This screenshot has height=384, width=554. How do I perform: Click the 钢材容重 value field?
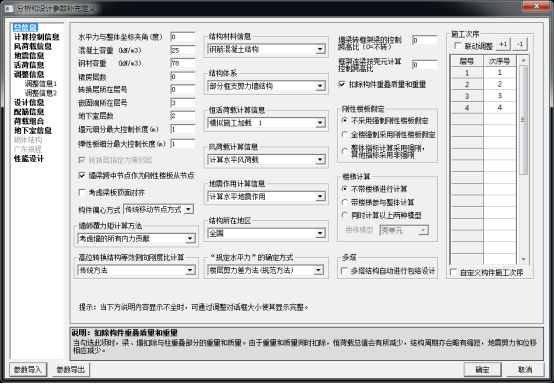pos(183,63)
